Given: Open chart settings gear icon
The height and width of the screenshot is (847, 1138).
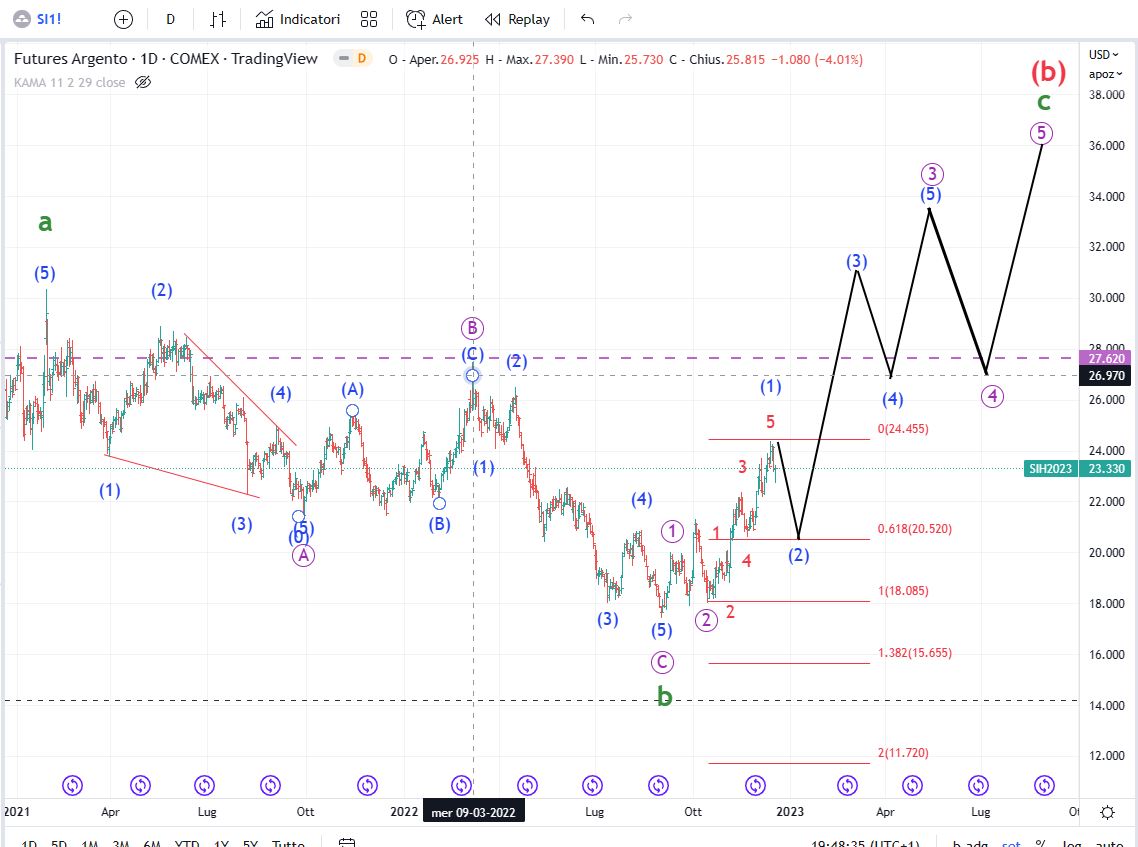Looking at the screenshot, I should pyautogui.click(x=1108, y=811).
